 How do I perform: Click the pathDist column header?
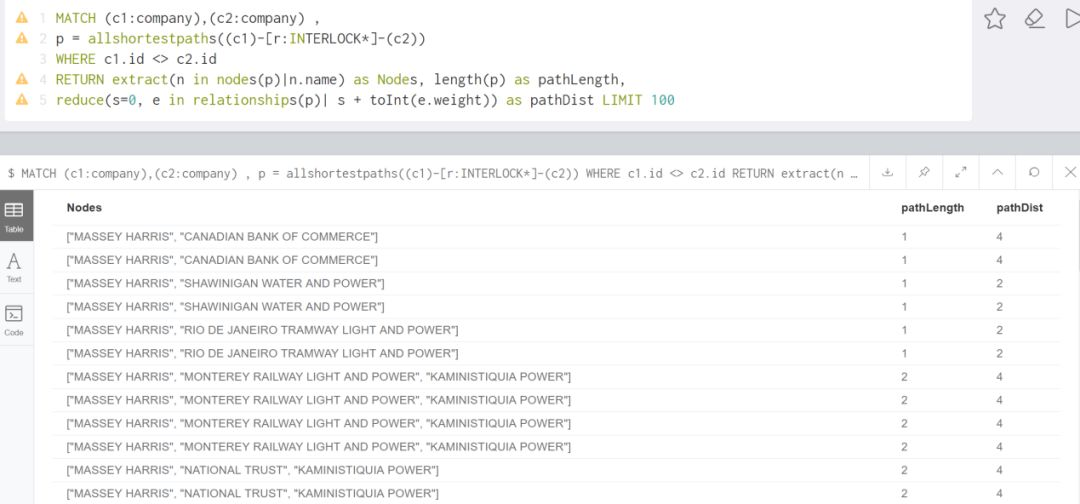1019,207
